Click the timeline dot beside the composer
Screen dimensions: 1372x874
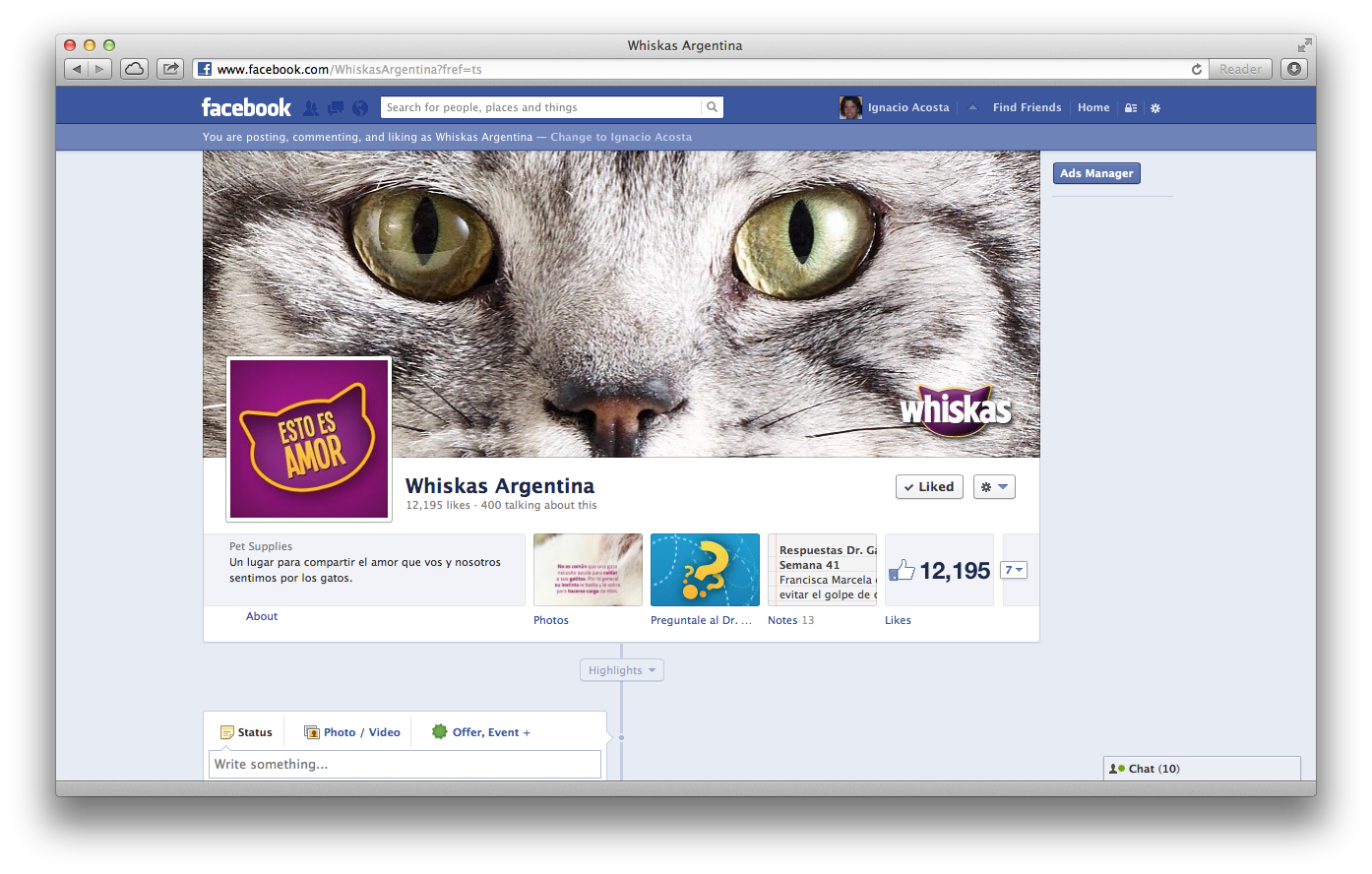pyautogui.click(x=621, y=737)
